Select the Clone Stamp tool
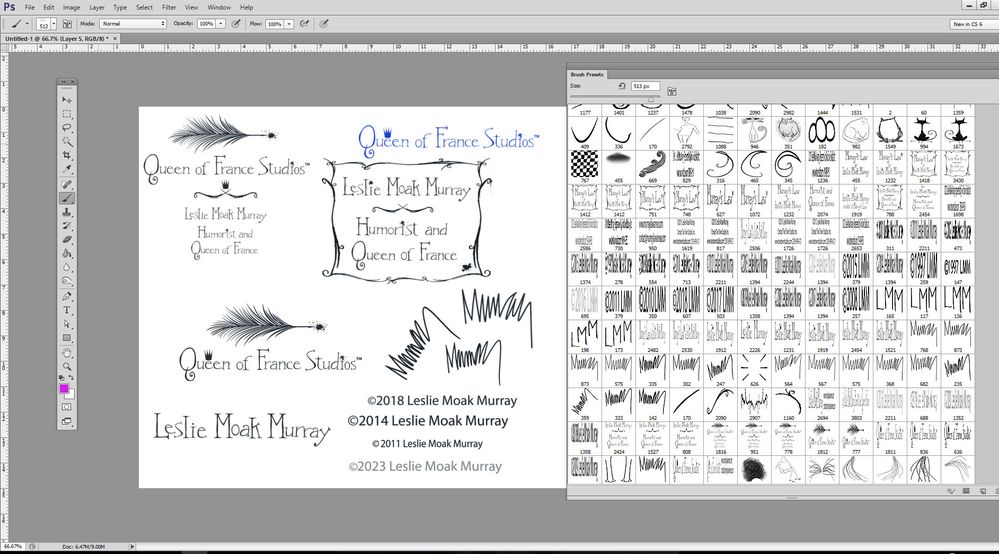Image resolution: width=999 pixels, height=554 pixels. point(66,213)
